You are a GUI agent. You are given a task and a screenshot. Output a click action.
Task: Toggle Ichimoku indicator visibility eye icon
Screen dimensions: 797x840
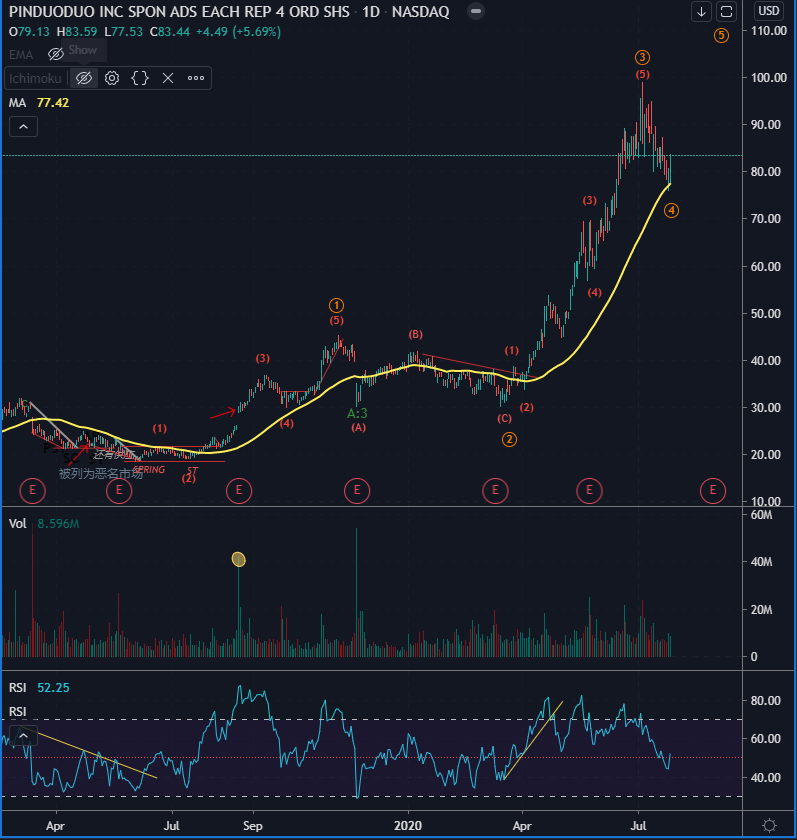(x=84, y=78)
